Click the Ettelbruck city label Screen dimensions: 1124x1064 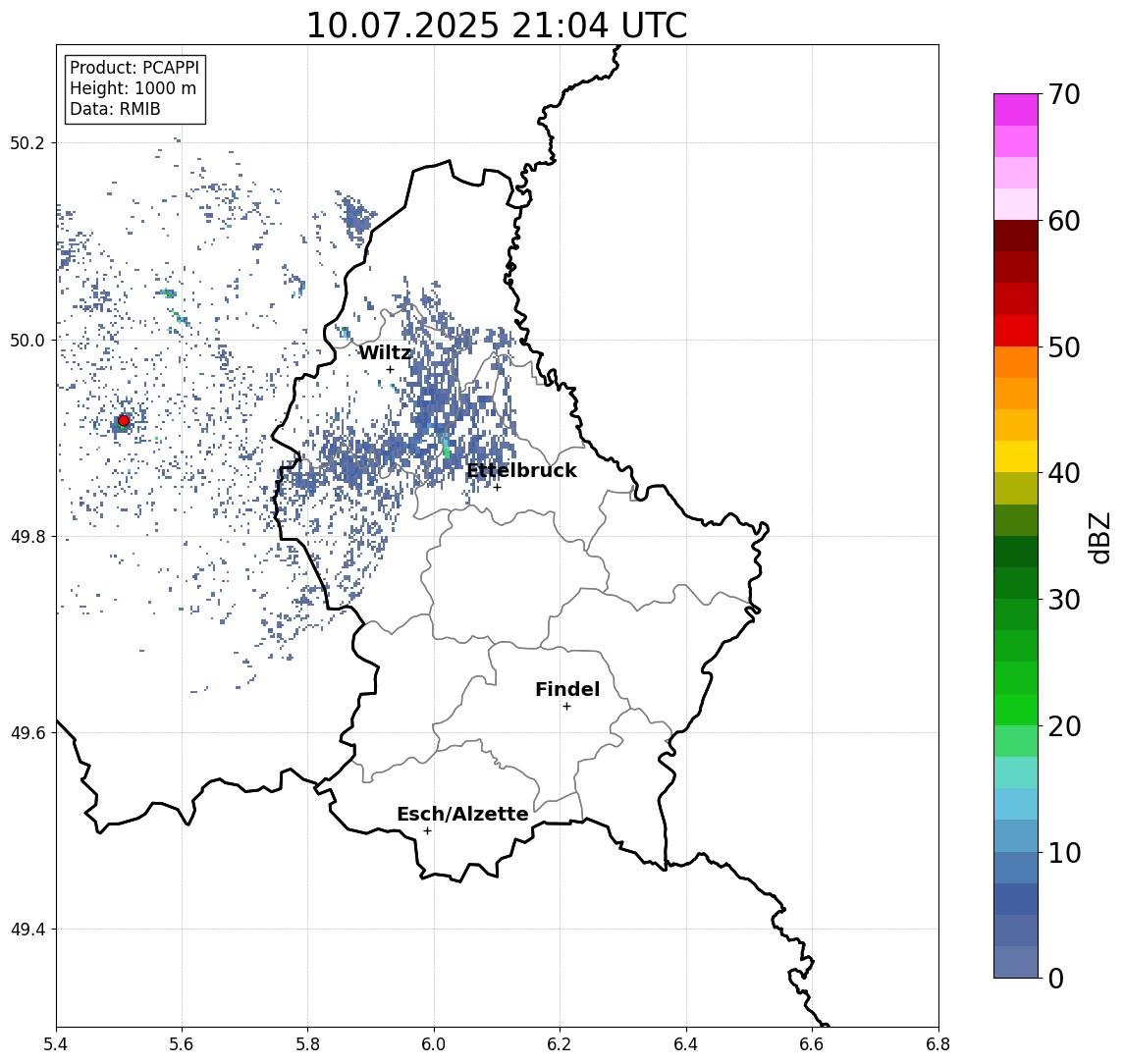pyautogui.click(x=521, y=470)
